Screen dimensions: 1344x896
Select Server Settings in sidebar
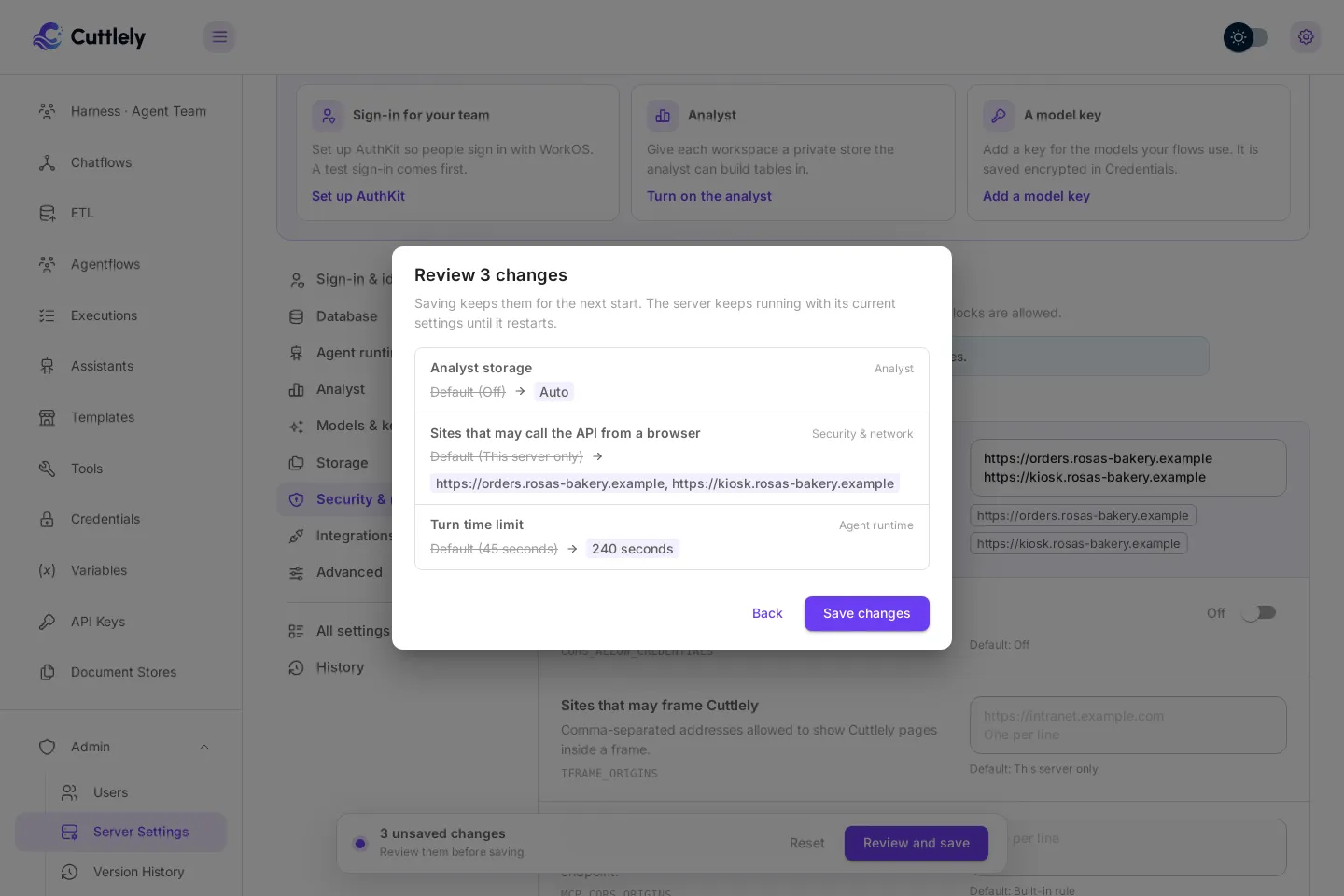click(x=121, y=832)
